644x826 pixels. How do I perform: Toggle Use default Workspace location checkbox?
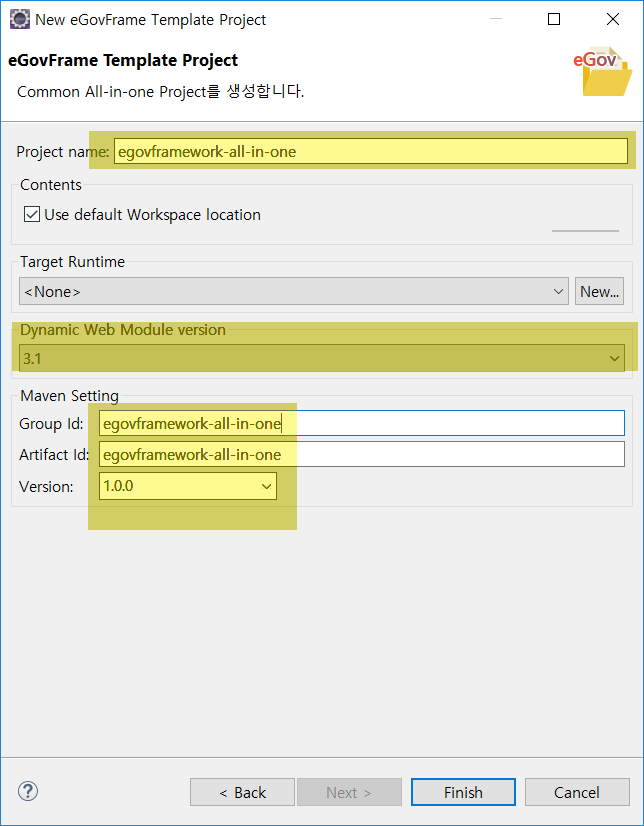click(x=32, y=215)
